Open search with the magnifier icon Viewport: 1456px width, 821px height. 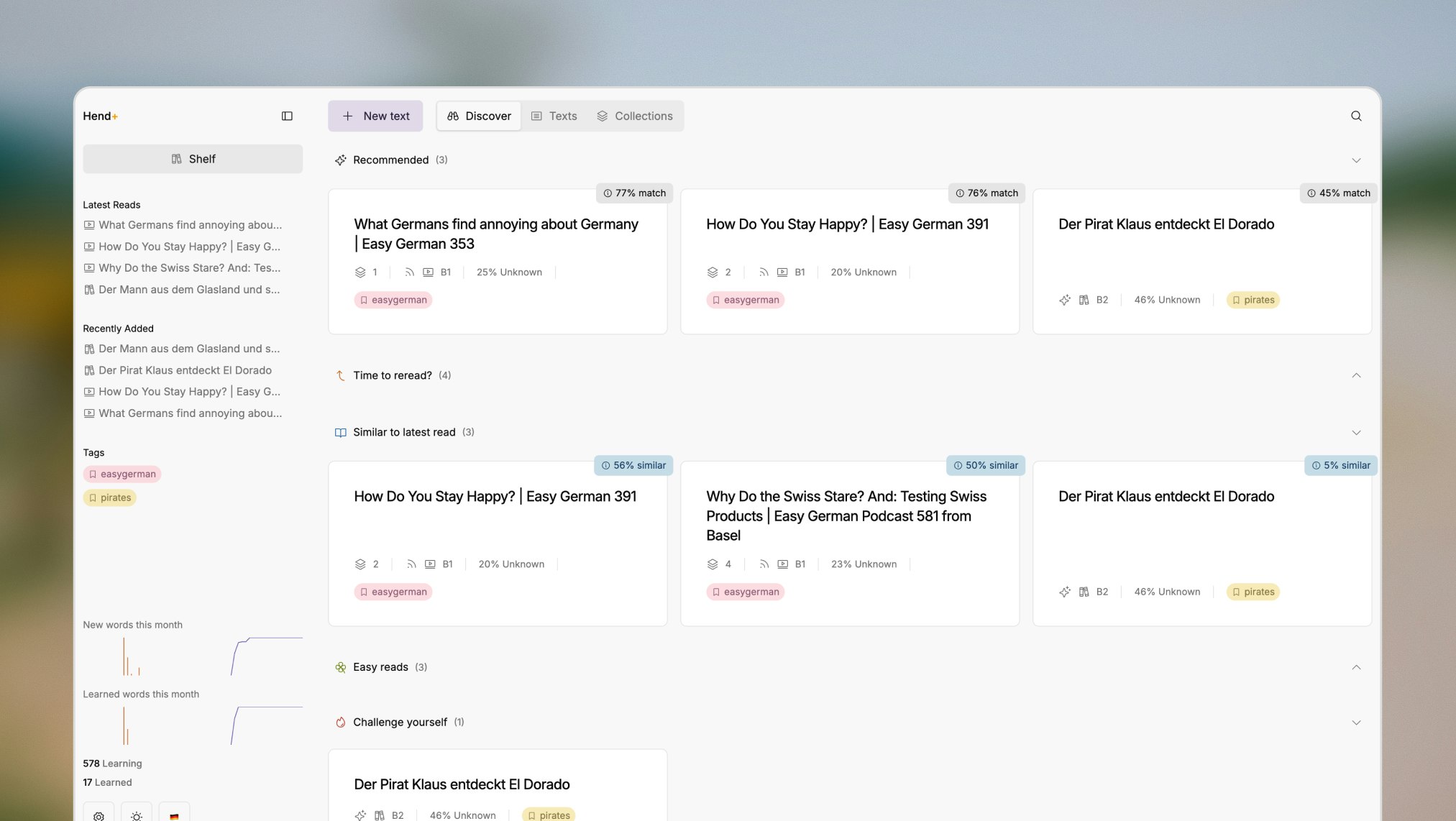(x=1356, y=116)
